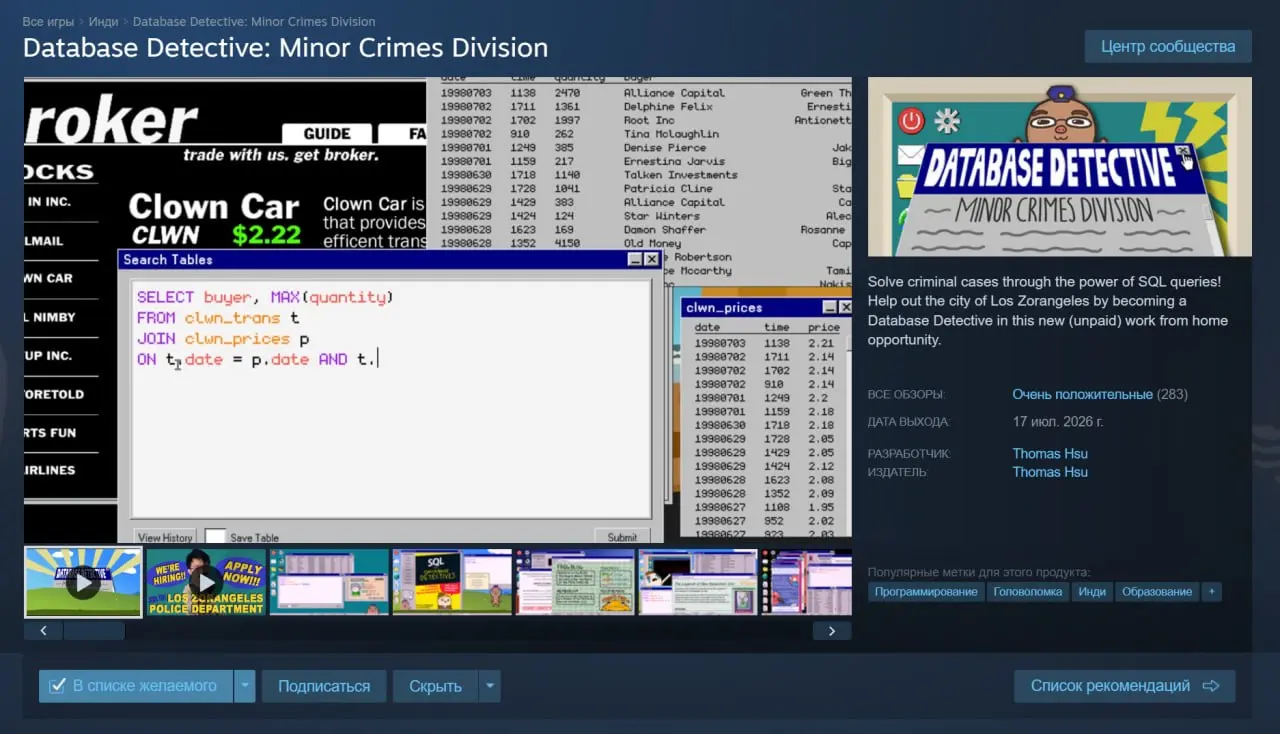
Task: Open the dropdown arrow next to Скрыть
Action: [490, 686]
